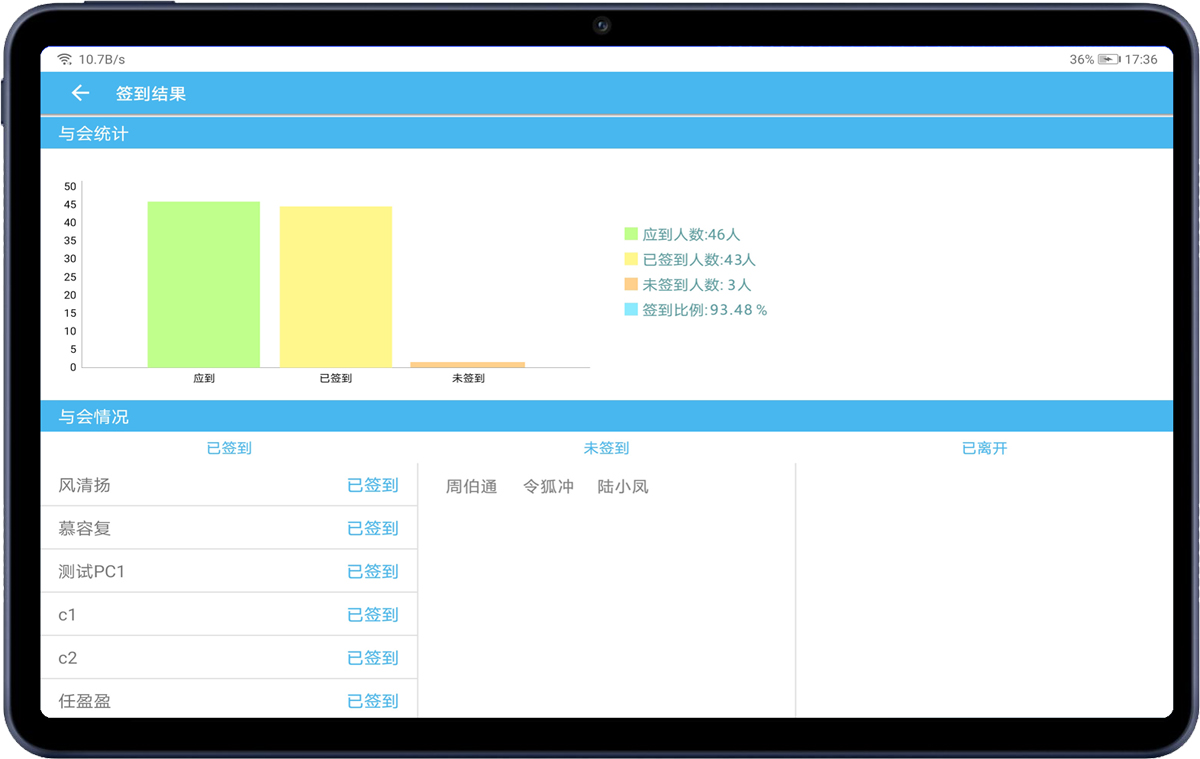Click the yellow 已签到 bar in chart
The height and width of the screenshot is (759, 1200).
click(335, 287)
